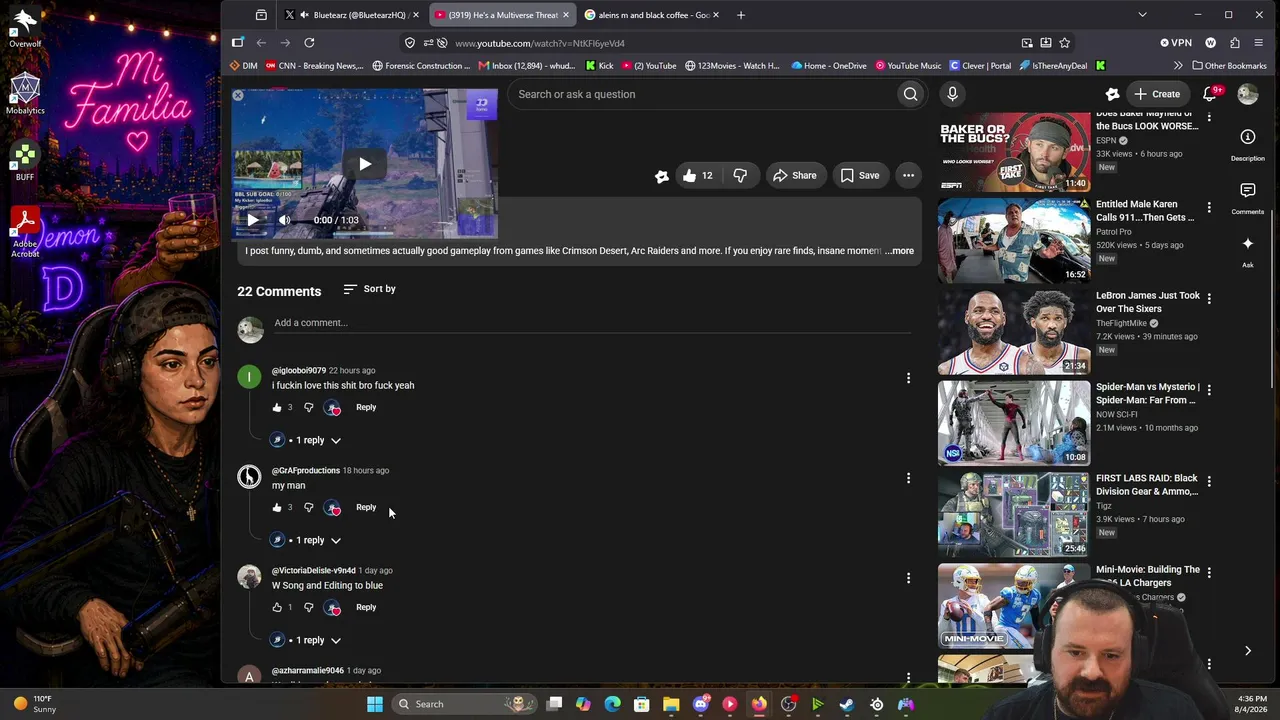Dislike the current video
The height and width of the screenshot is (720, 1280).
coord(740,175)
